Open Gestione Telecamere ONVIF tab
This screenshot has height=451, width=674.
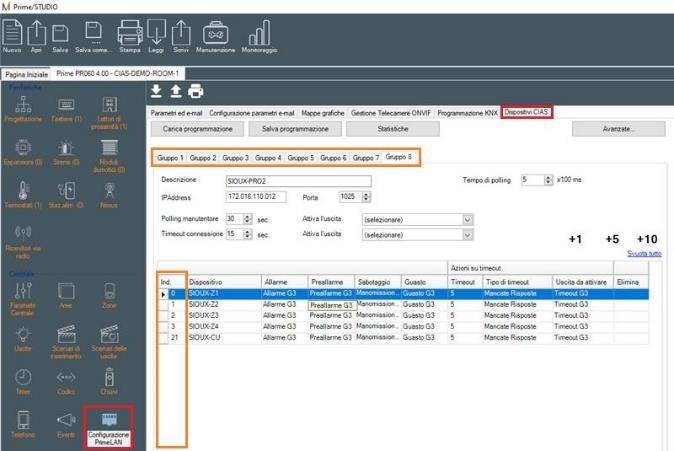coord(391,113)
